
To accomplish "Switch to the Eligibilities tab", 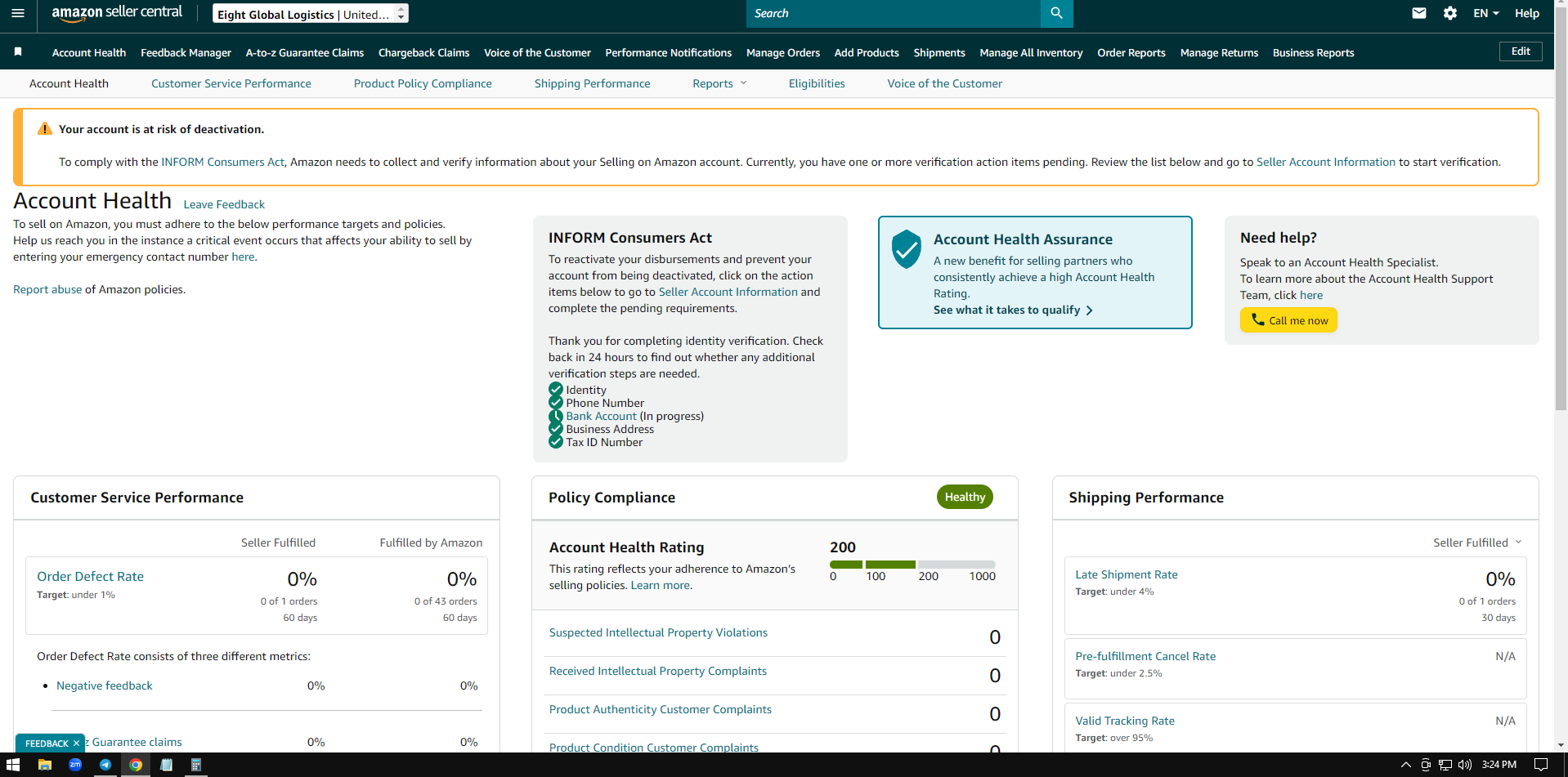I will point(817,83).
